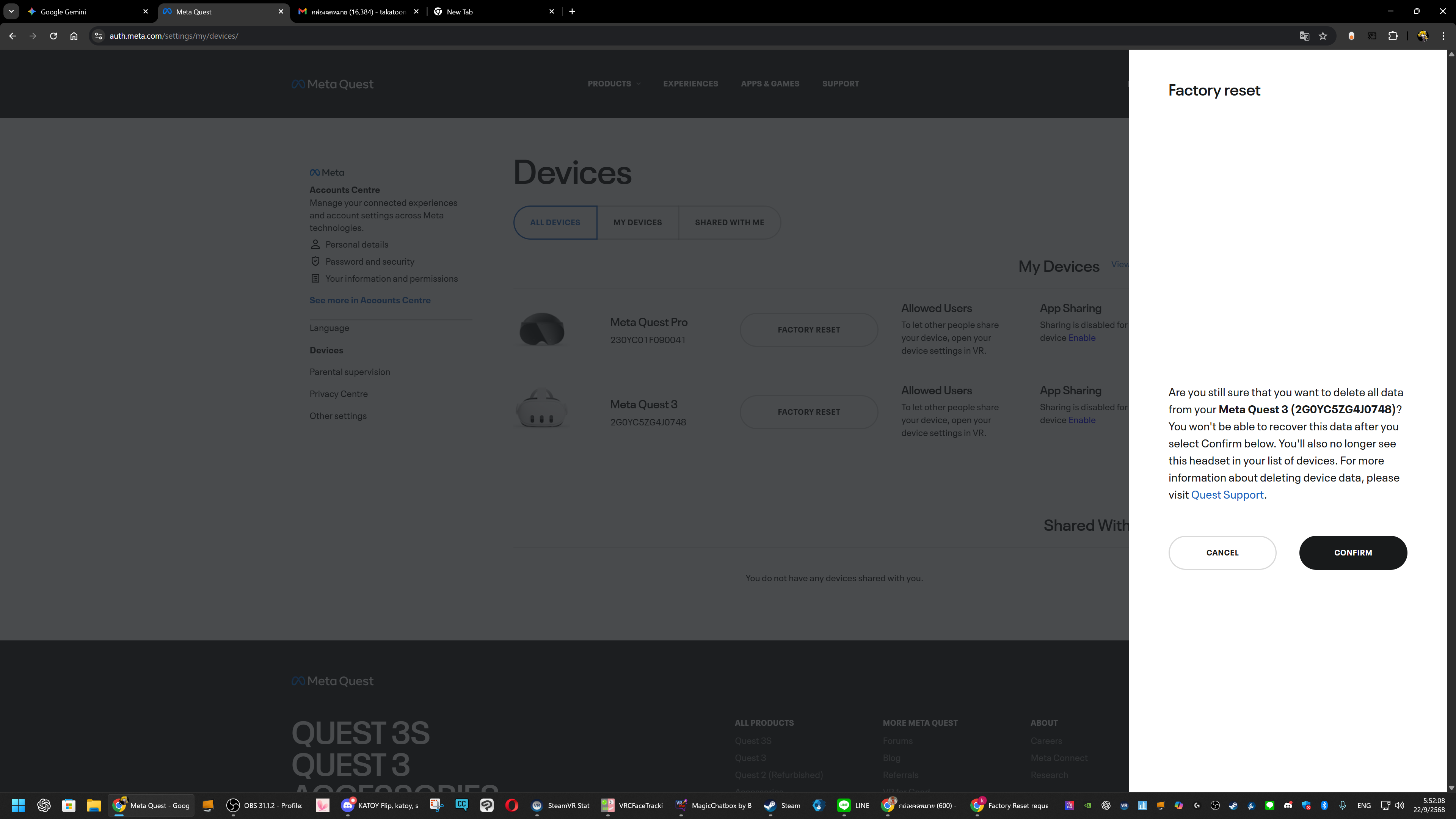Open the tab search dropdown
Image resolution: width=1456 pixels, height=819 pixels.
point(11,11)
